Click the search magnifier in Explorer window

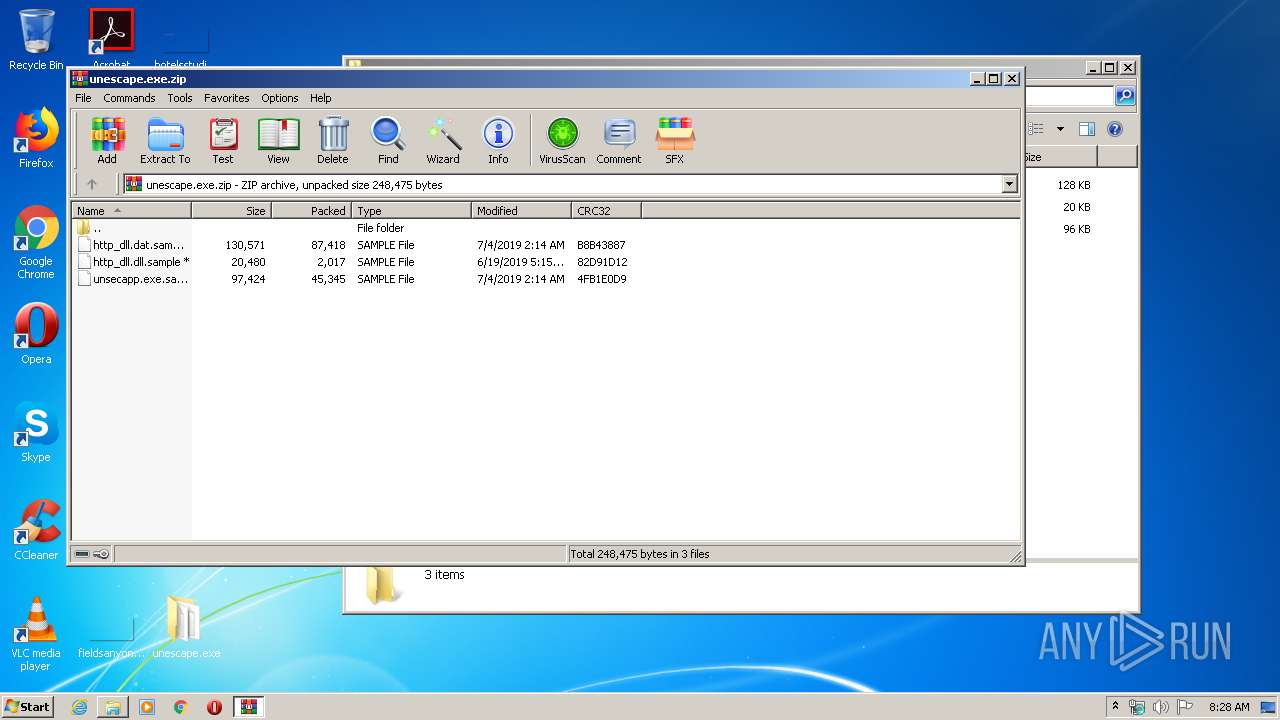(x=1125, y=96)
